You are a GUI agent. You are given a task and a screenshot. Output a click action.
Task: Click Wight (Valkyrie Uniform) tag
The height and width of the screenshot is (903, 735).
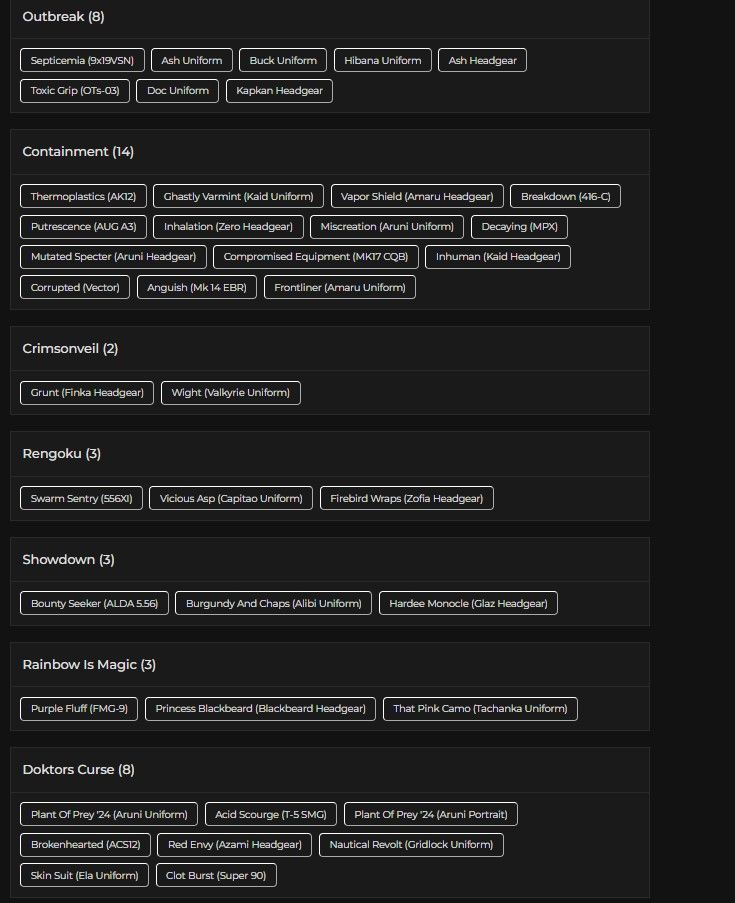[x=231, y=392]
